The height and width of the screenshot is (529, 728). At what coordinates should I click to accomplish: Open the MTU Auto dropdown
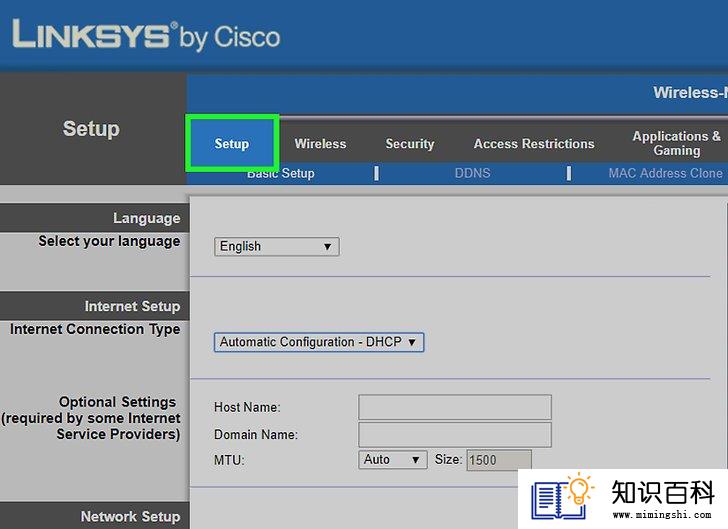[x=392, y=460]
